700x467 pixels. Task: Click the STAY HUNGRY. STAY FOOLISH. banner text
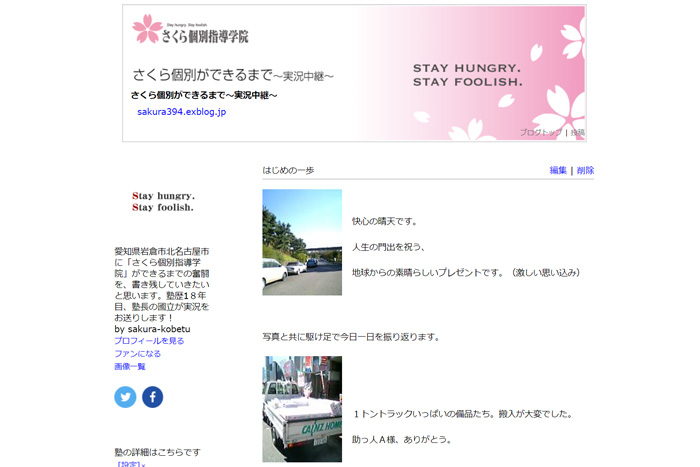467,74
